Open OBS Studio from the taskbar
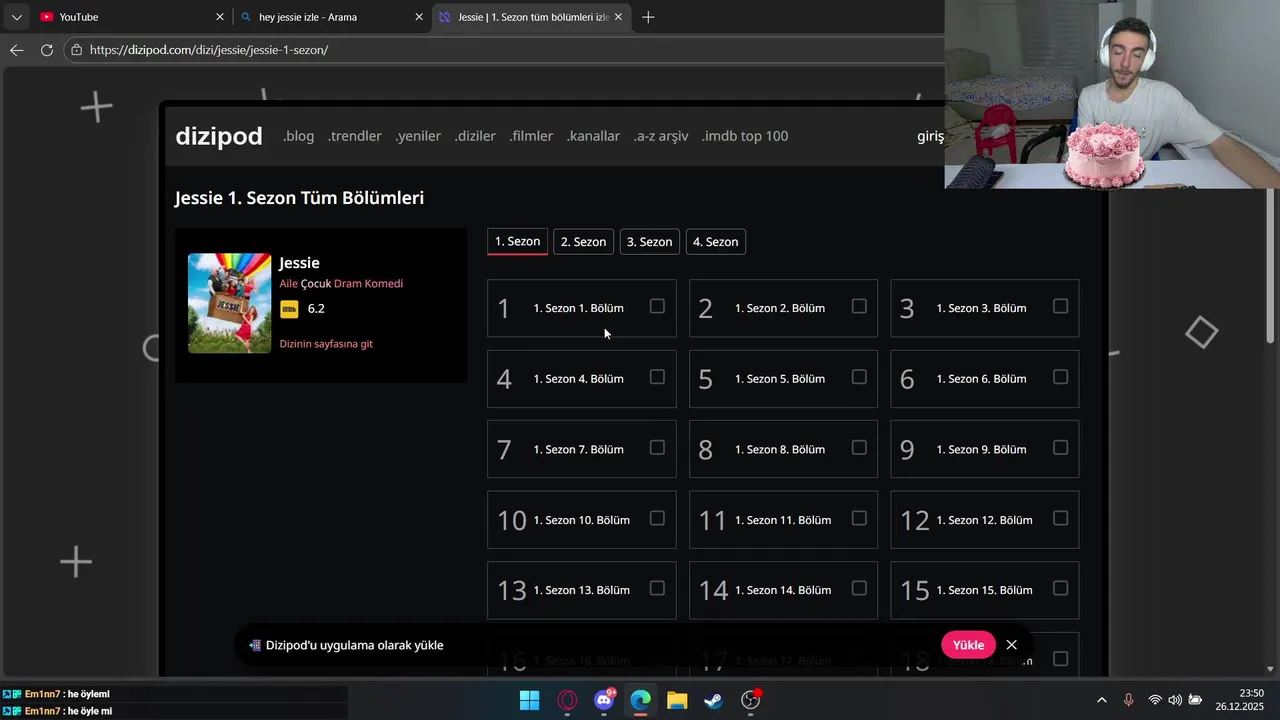1280x720 pixels. click(750, 700)
